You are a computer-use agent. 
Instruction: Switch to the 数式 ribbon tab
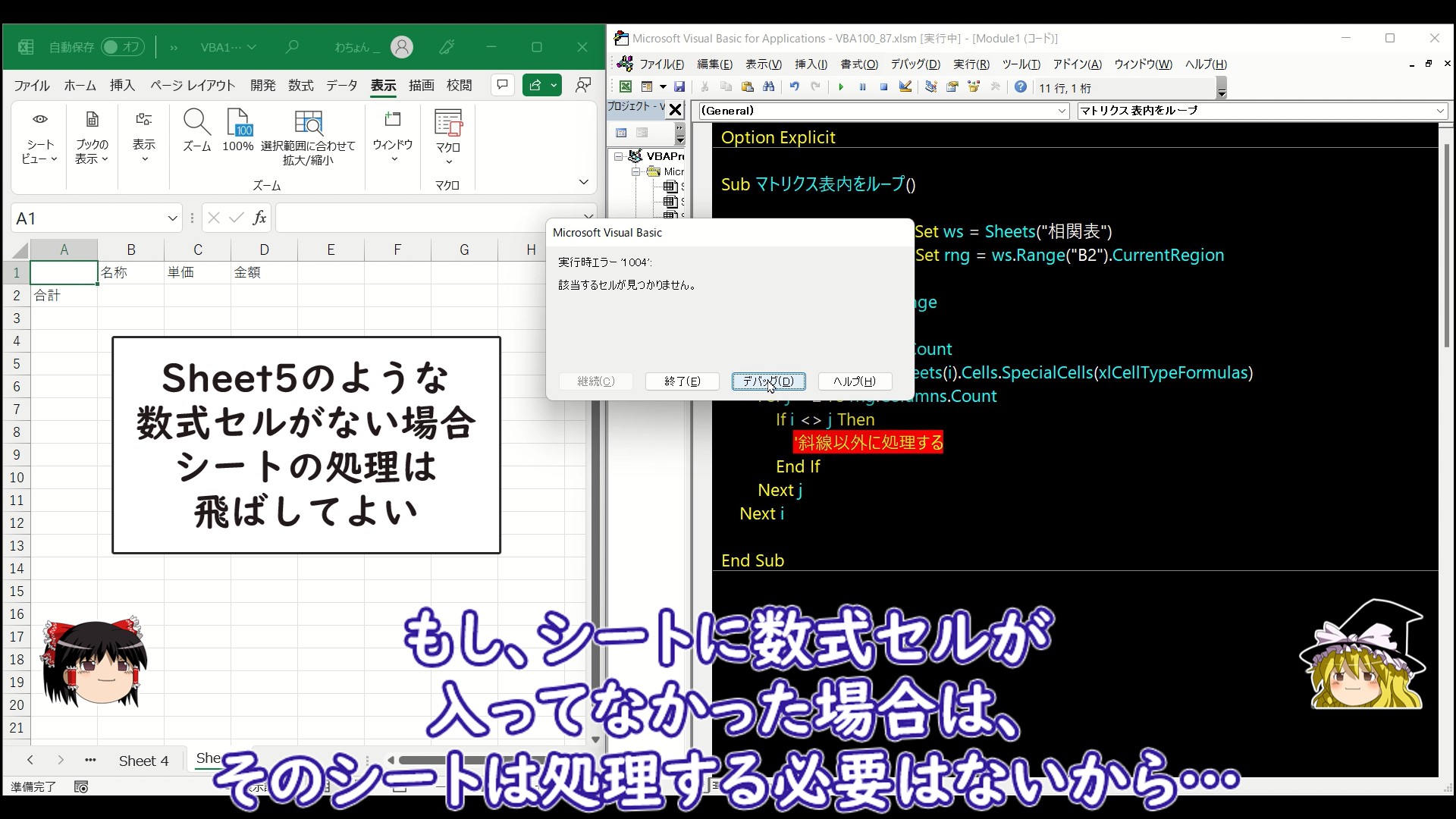300,86
